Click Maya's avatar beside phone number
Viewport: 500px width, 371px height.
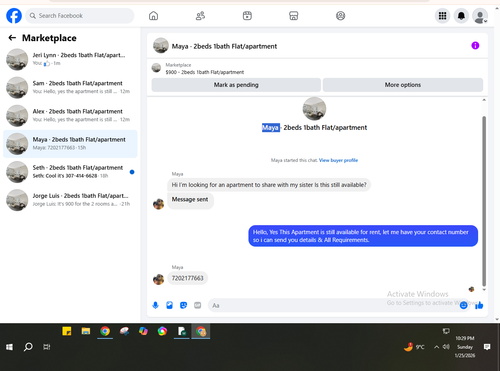[158, 279]
